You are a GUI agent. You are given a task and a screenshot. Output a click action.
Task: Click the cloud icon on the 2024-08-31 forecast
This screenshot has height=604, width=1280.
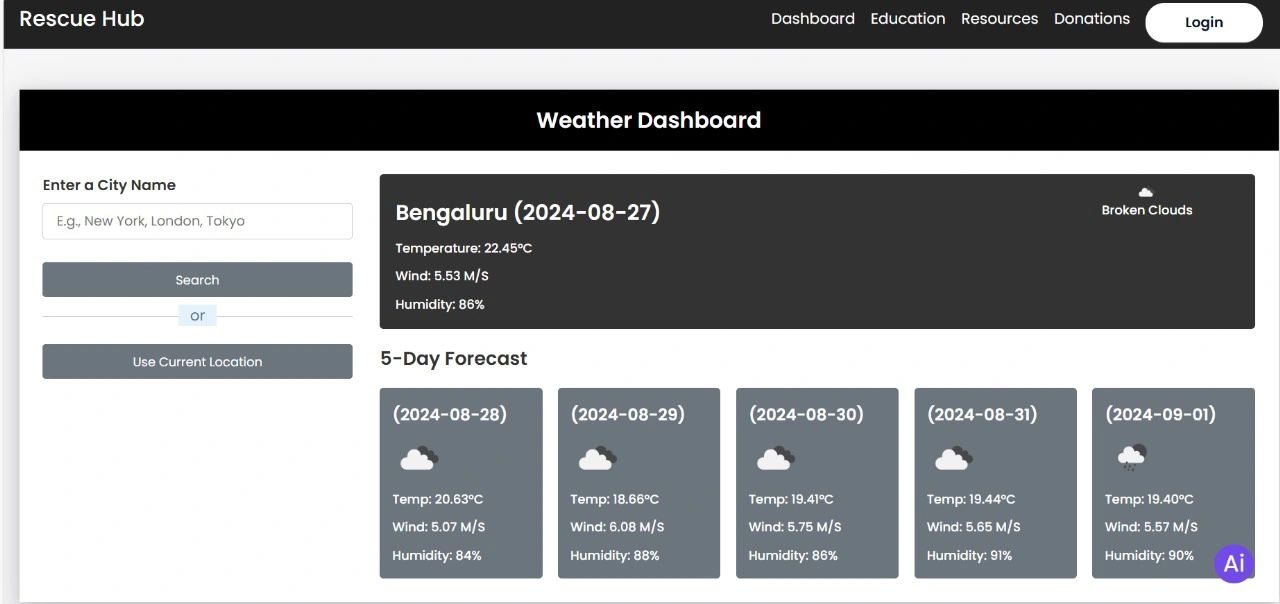953,459
